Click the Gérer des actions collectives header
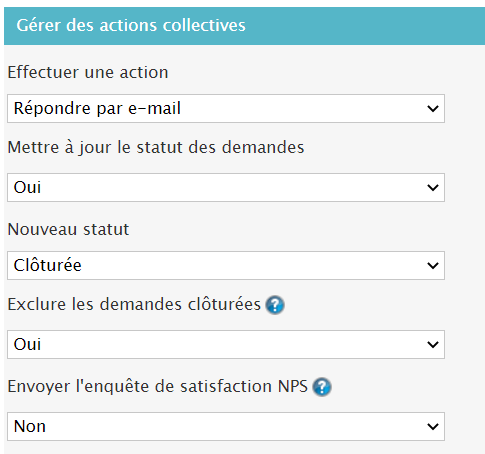 (244, 26)
